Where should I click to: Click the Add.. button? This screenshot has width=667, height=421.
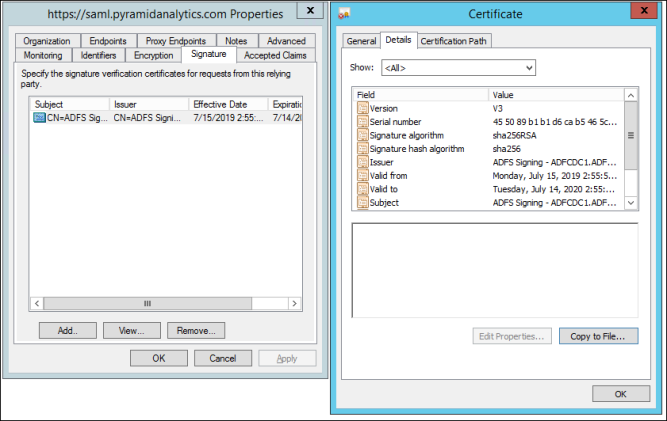(x=68, y=330)
